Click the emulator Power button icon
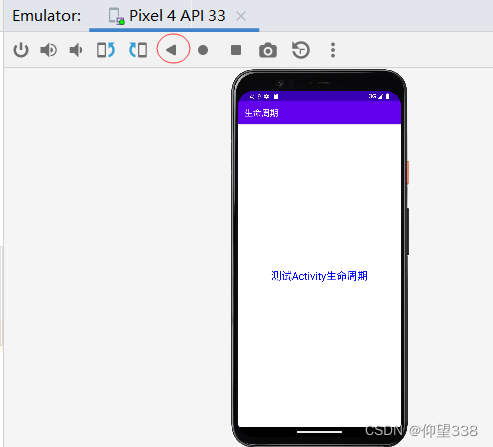The image size is (493, 447). [21, 50]
